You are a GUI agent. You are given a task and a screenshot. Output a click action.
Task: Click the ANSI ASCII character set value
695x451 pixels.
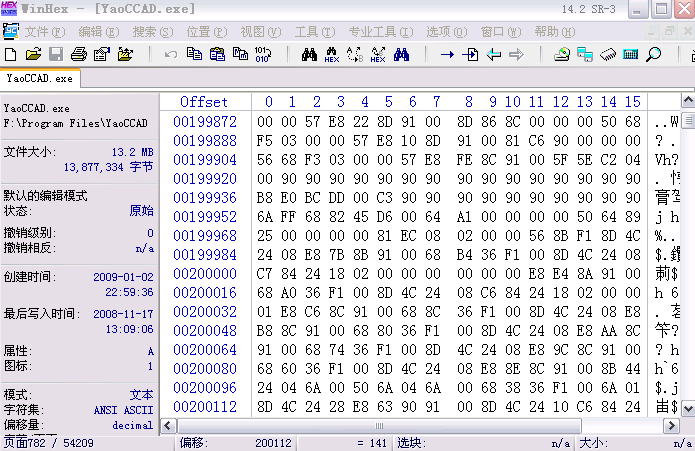coord(123,410)
